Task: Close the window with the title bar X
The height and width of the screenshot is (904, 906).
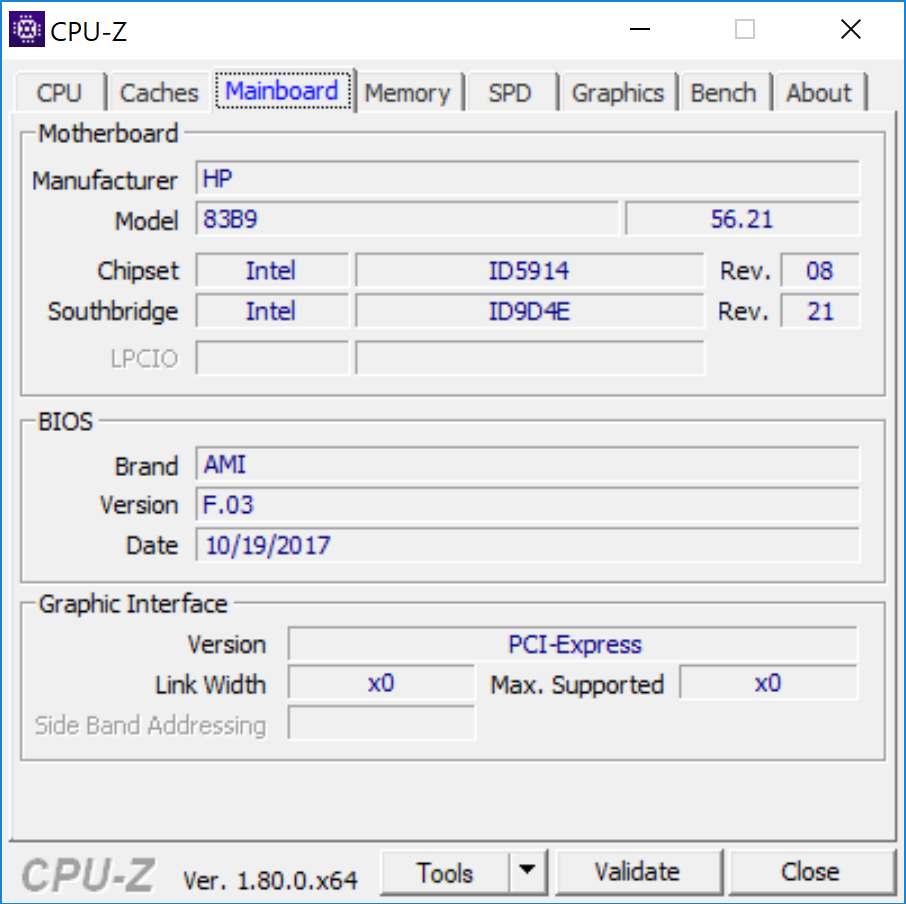Action: (x=850, y=30)
